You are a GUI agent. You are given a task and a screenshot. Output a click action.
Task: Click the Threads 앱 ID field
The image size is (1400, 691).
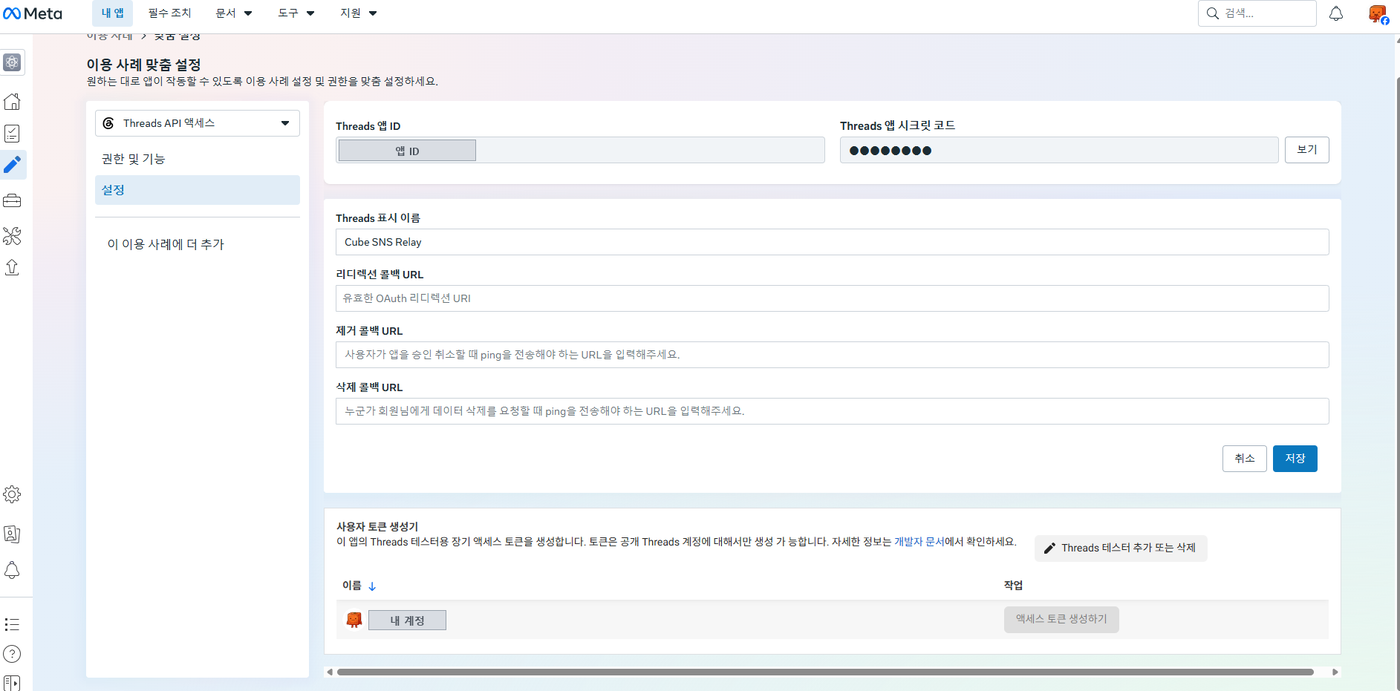[580, 150]
